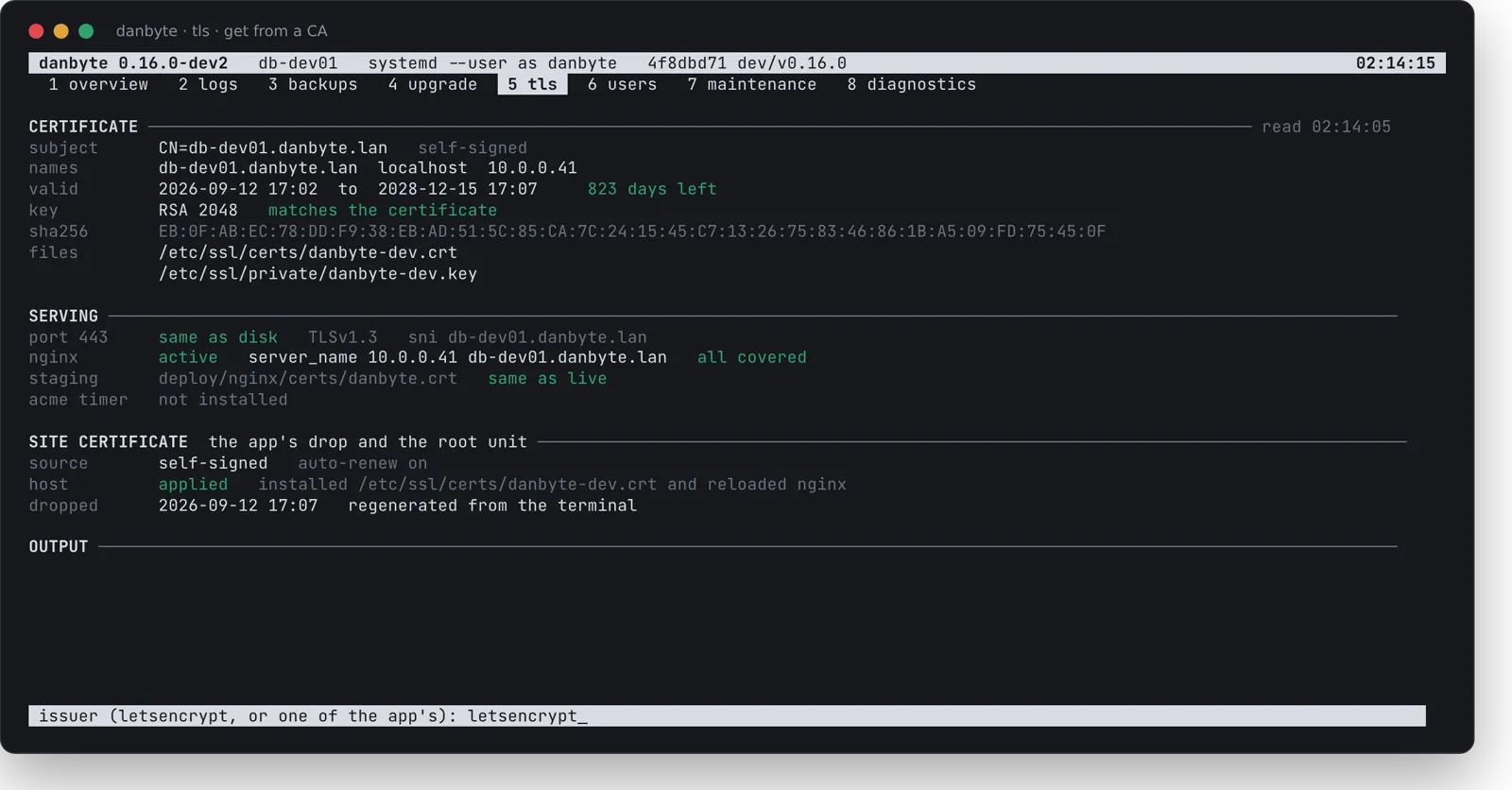Screen dimensions: 1512x790
Task: Click the issuer prompt input line
Action: point(727,715)
